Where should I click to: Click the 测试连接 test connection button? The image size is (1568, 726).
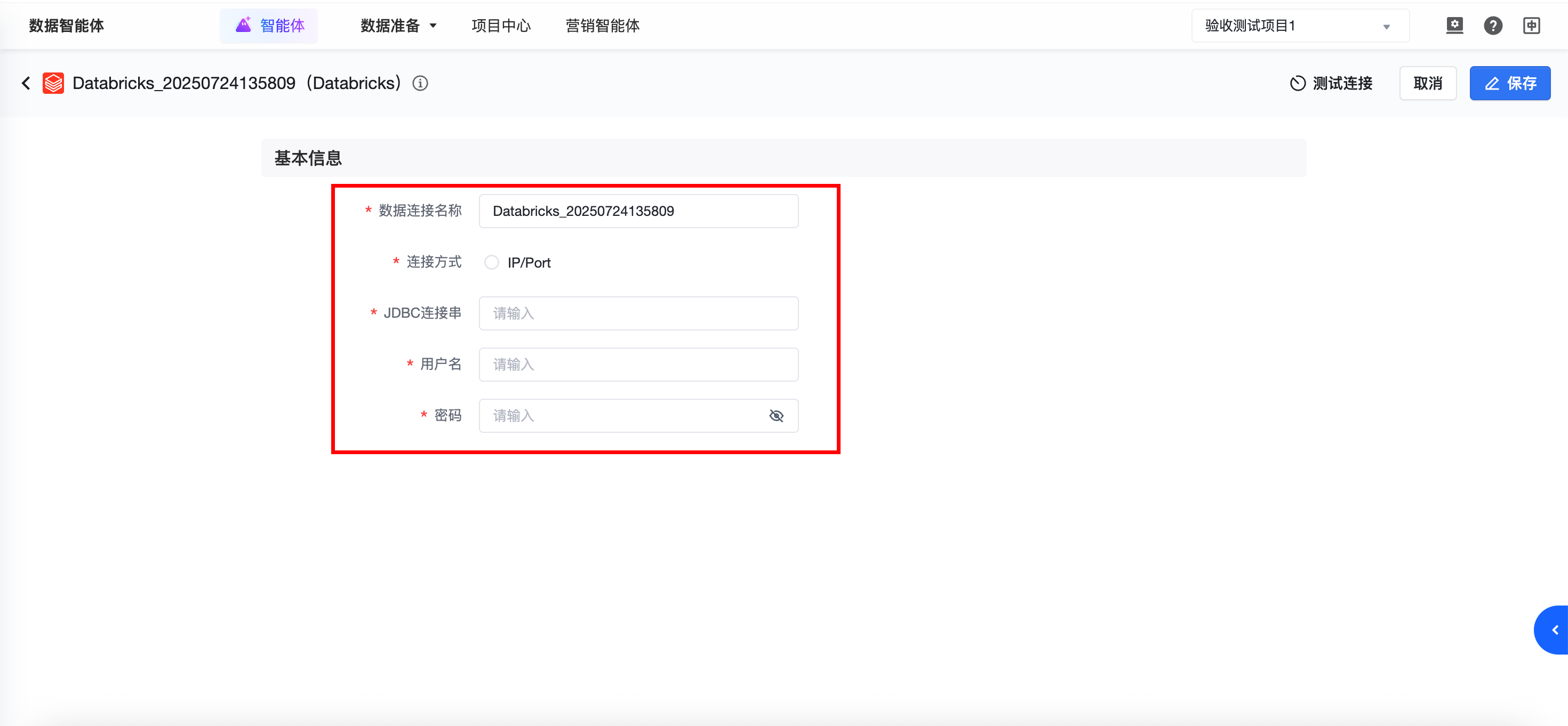point(1331,83)
